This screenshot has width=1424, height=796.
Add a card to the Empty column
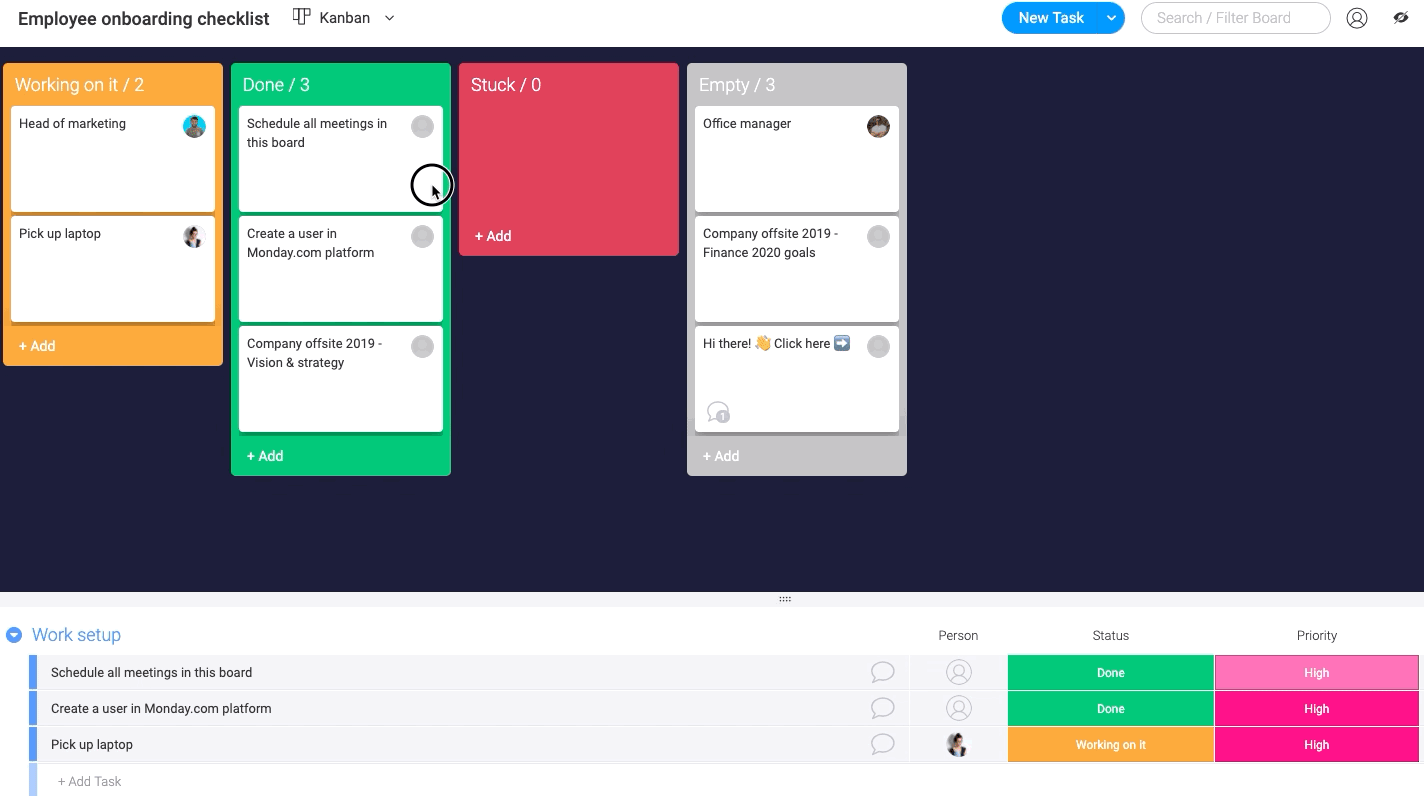(721, 456)
